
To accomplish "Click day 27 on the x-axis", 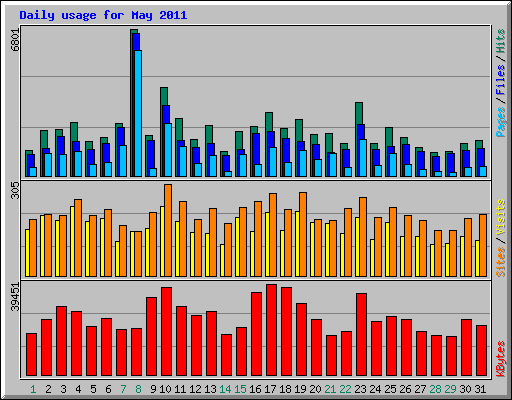I will pos(420,389).
